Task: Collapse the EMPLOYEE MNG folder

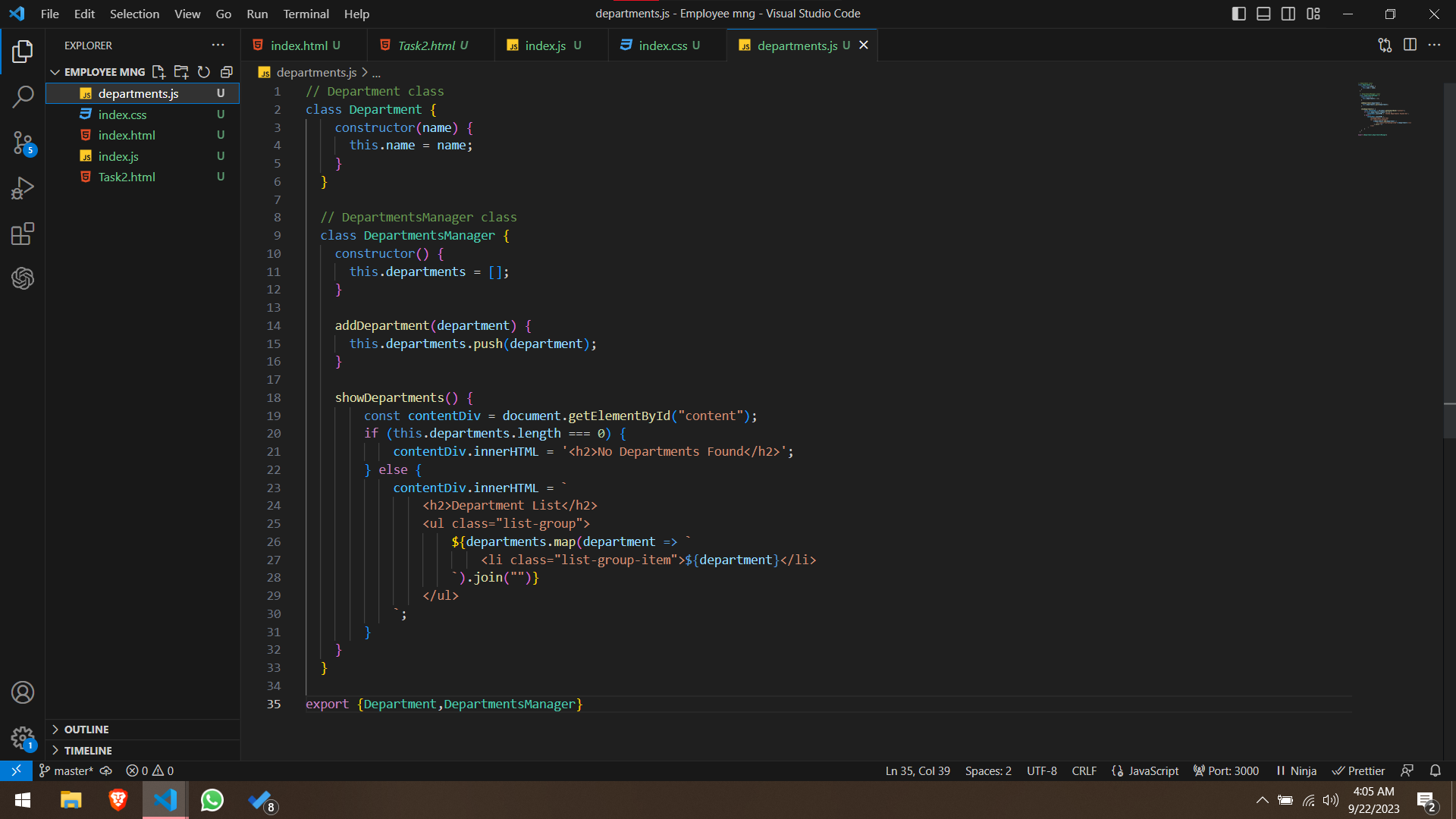Action: (x=55, y=72)
